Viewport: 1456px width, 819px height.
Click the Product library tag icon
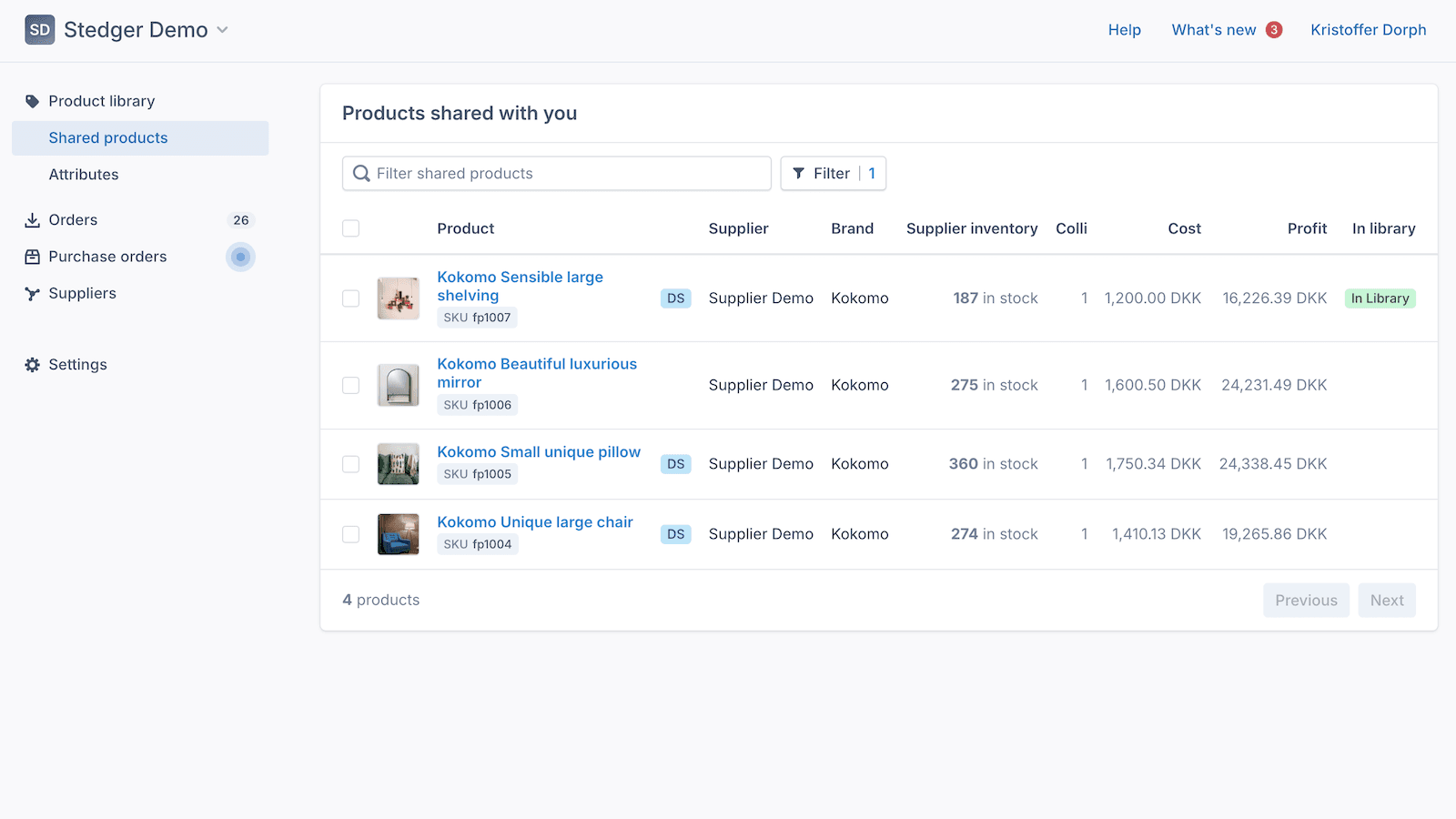pyautogui.click(x=33, y=101)
